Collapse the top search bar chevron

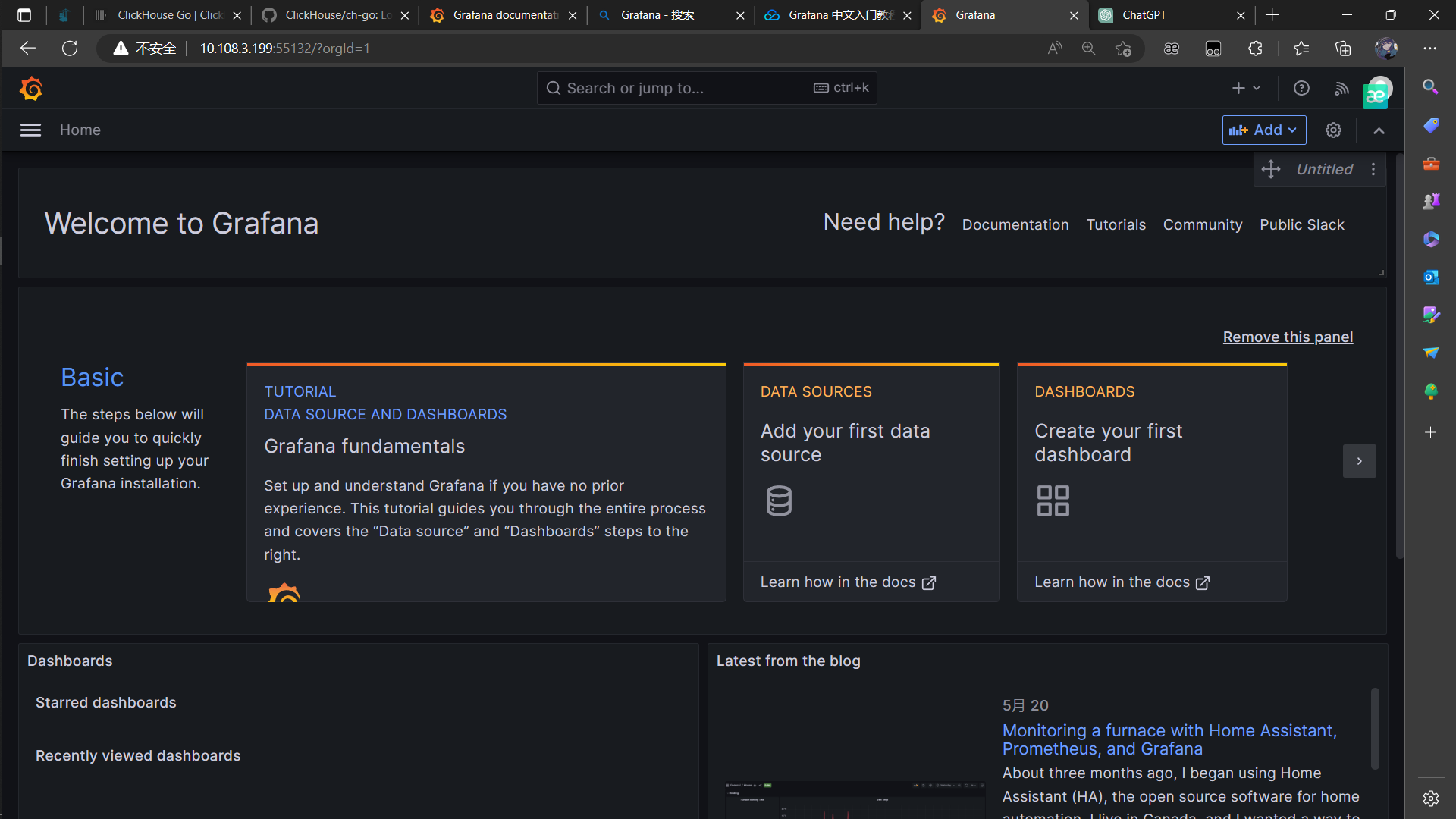point(1379,130)
